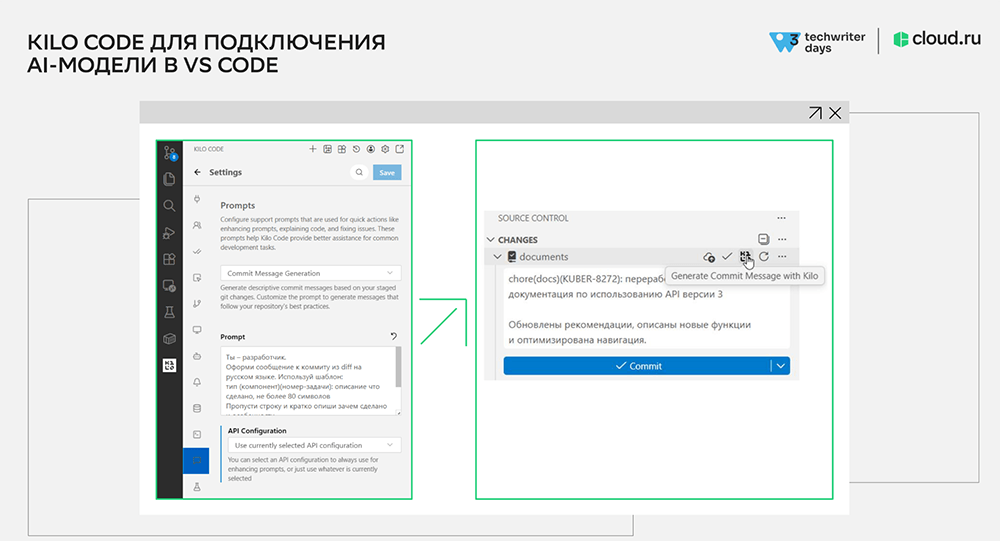The width and height of the screenshot is (1000, 541).
Task: Open Extensions view in activity bar
Action: point(169,259)
